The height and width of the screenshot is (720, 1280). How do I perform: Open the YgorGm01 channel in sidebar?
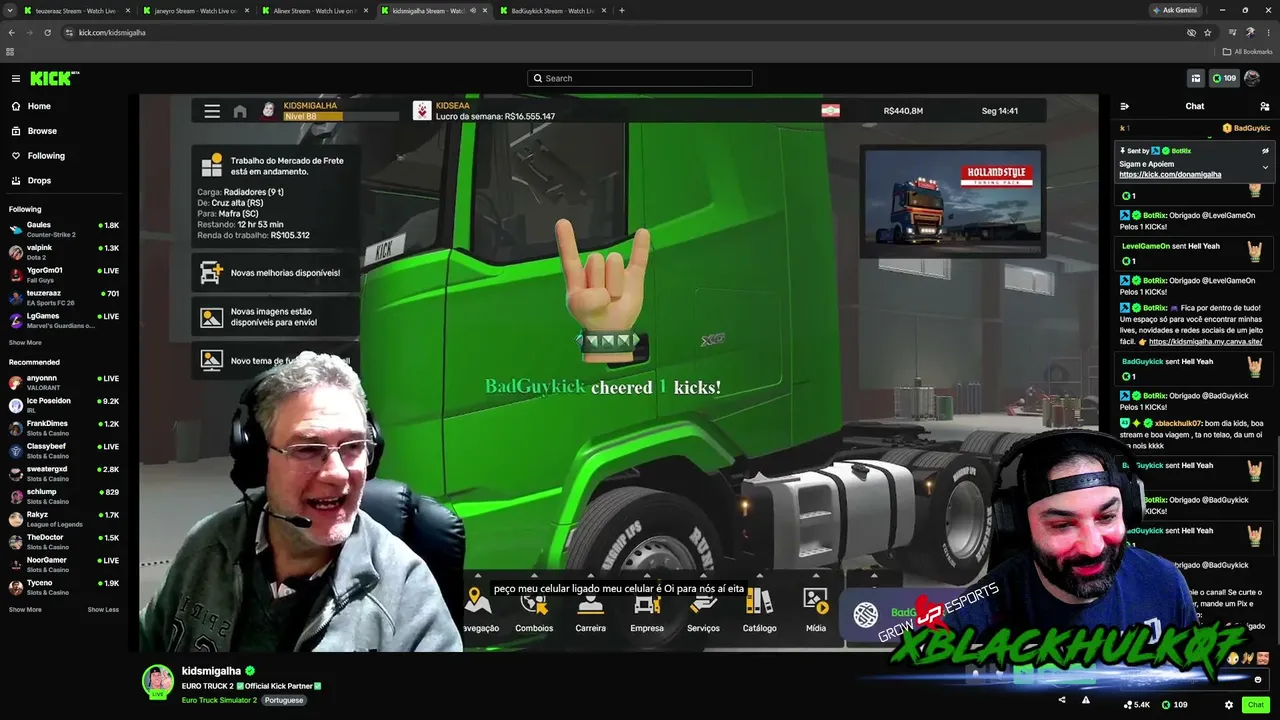point(64,275)
